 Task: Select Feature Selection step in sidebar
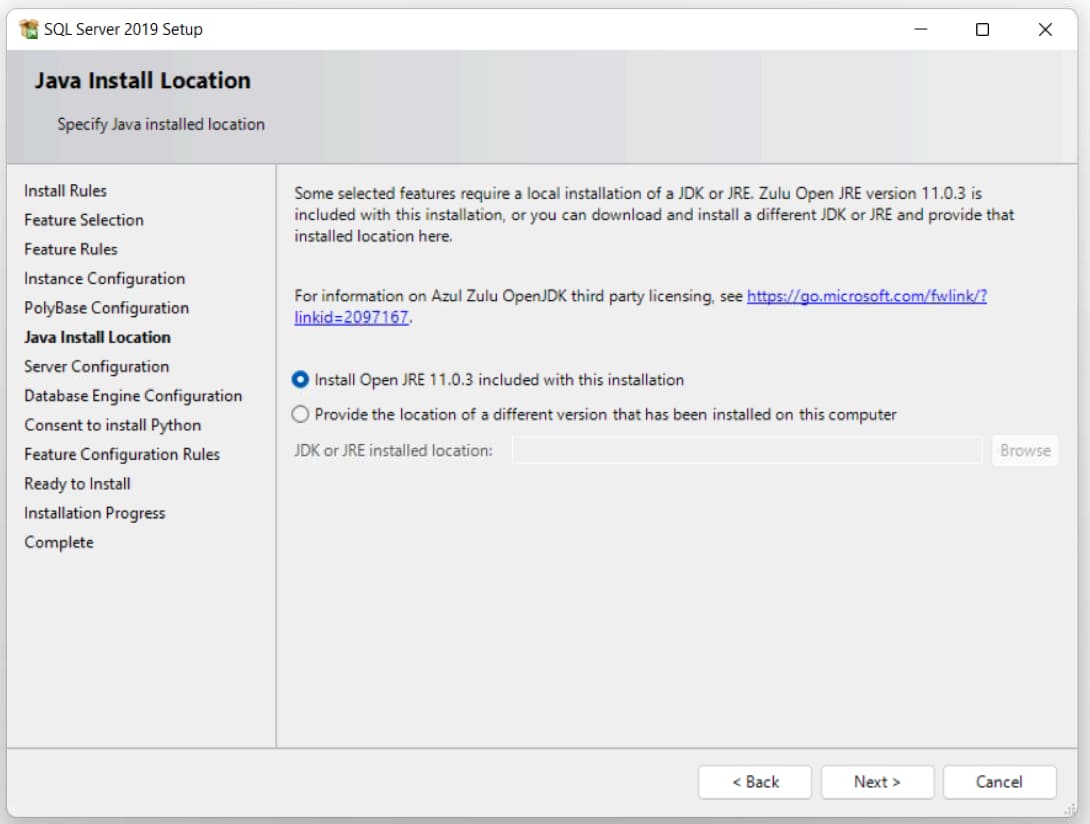84,220
